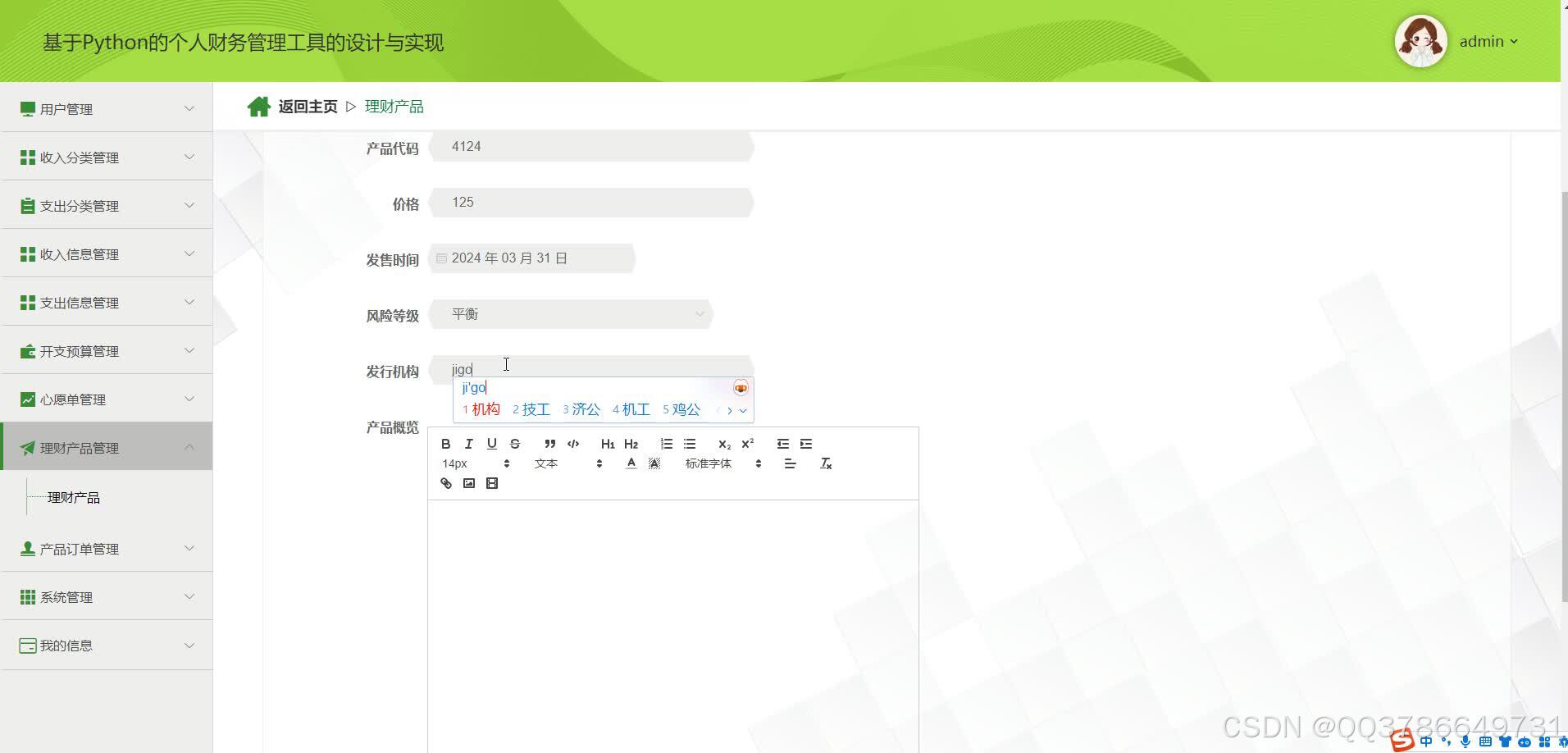
Task: Toggle underline formatting in the editor
Action: pos(491,444)
